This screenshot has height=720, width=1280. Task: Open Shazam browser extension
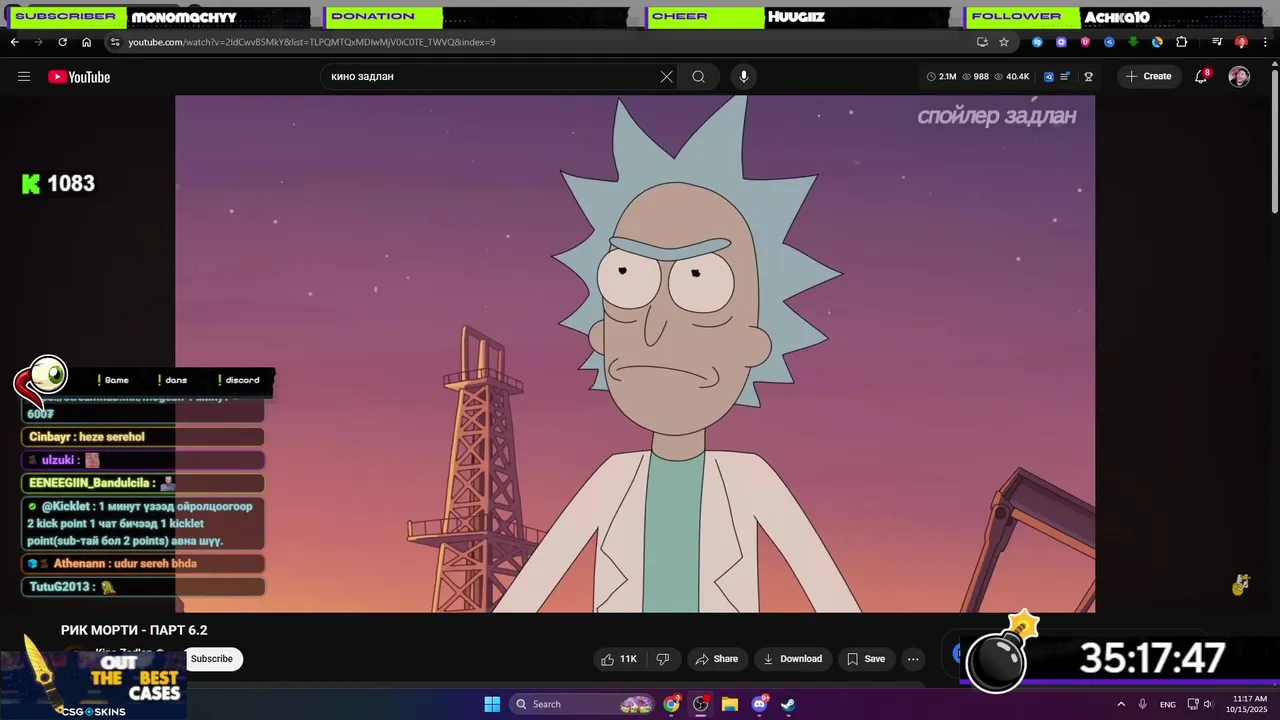click(x=1037, y=42)
